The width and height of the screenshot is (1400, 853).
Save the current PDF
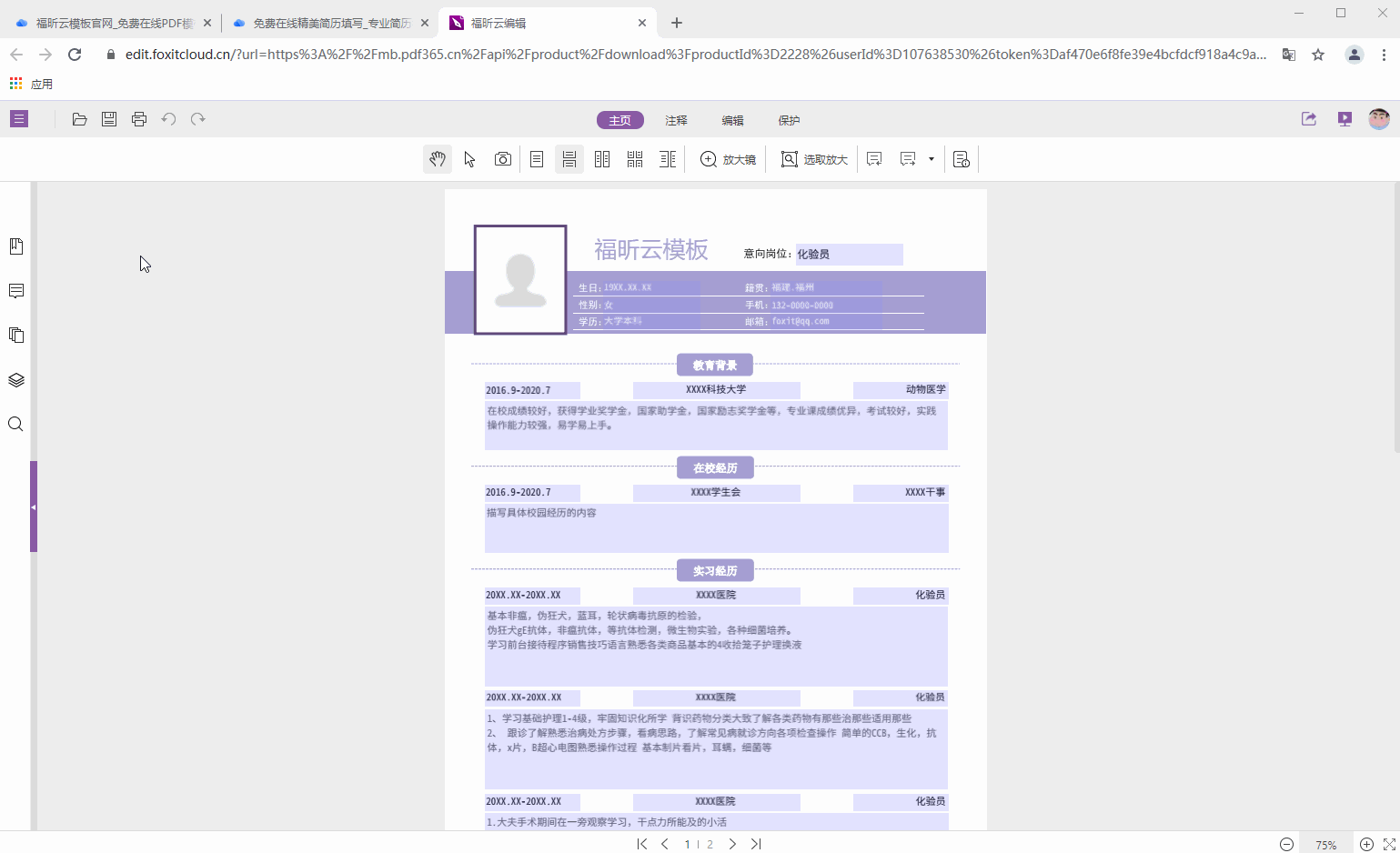coord(108,118)
